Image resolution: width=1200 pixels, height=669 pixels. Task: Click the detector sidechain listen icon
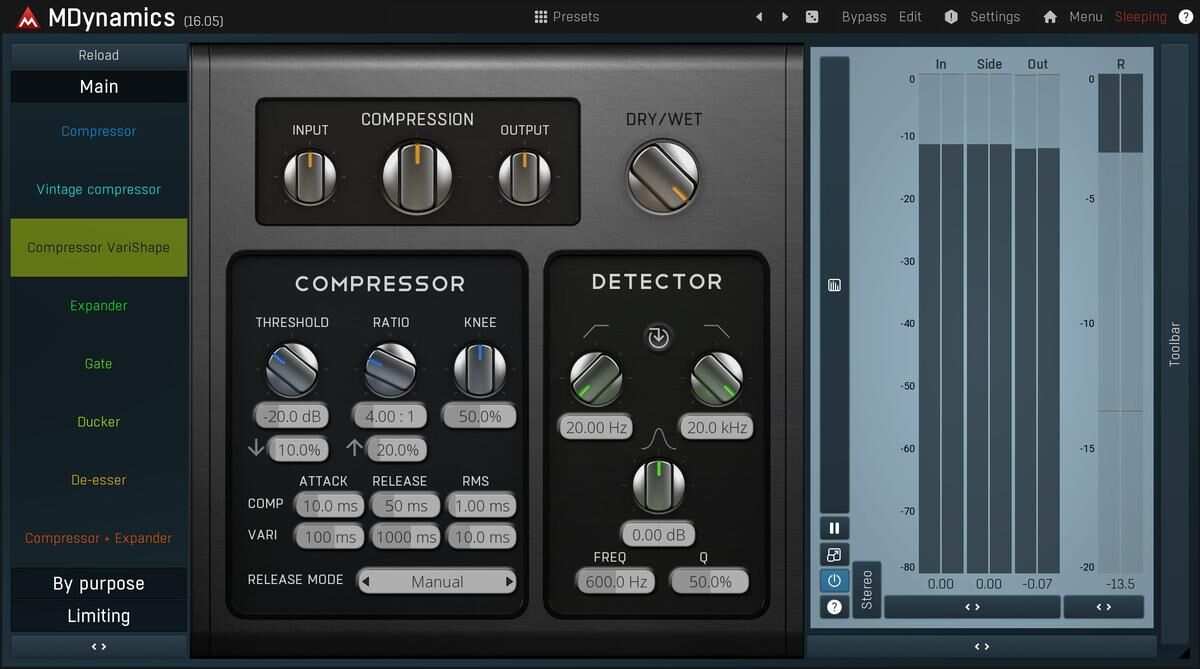657,338
